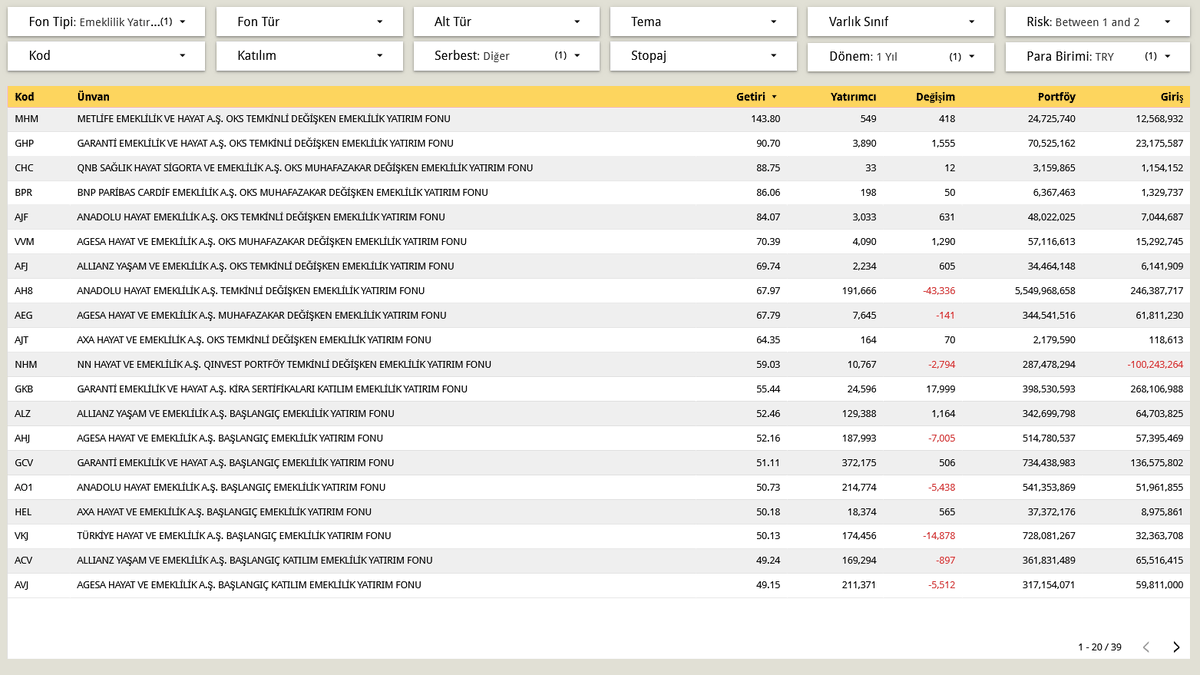Sort by Giriş column header
The height and width of the screenshot is (675, 1200).
point(1171,97)
